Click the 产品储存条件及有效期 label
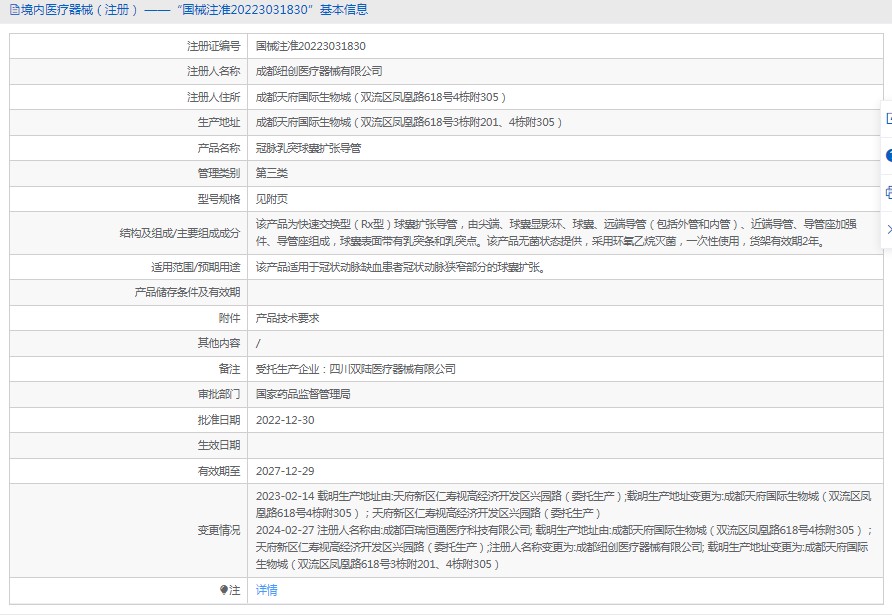Screen dimensions: 892x615 pos(187,292)
